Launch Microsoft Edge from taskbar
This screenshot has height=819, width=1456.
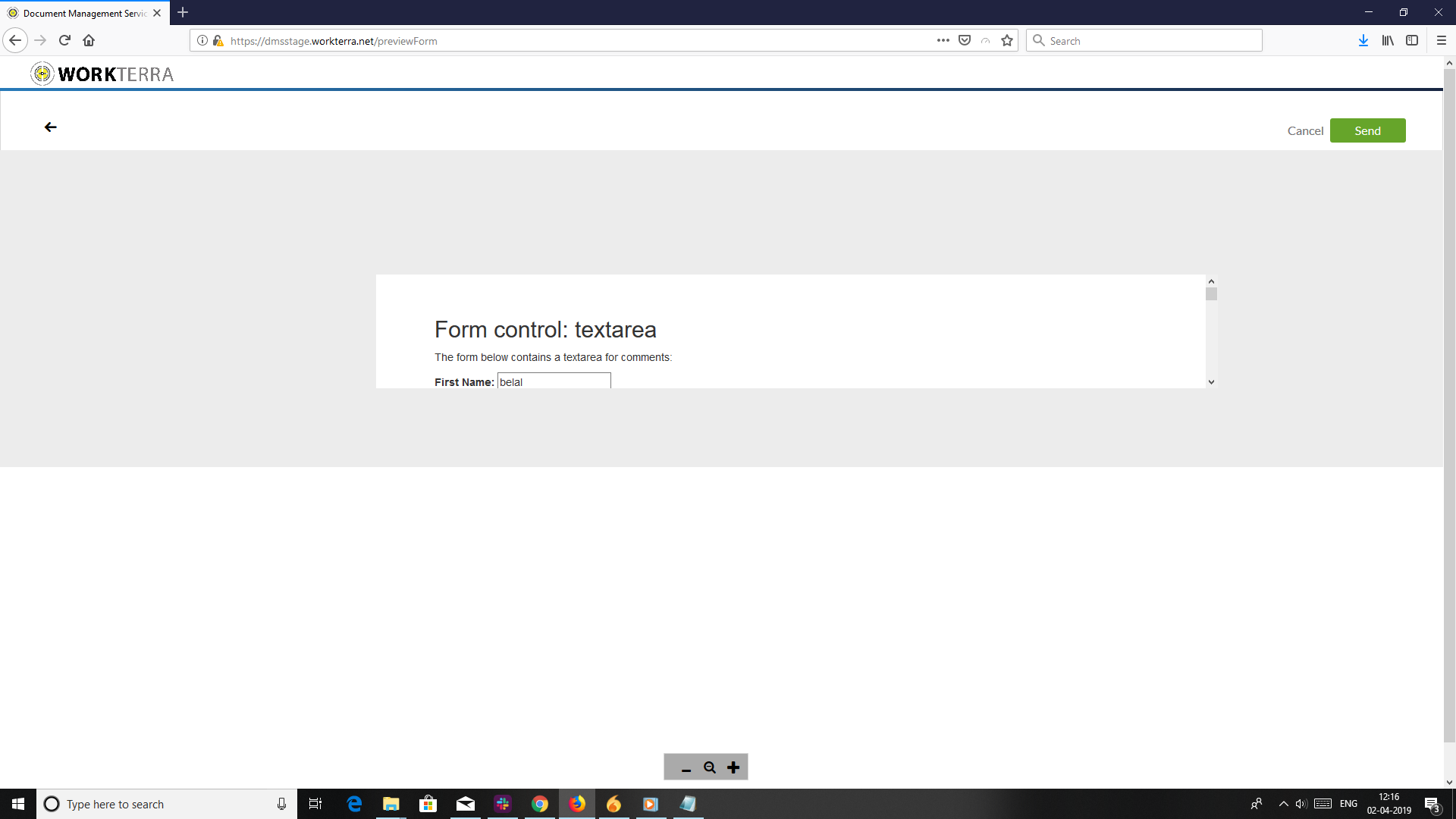pyautogui.click(x=354, y=804)
